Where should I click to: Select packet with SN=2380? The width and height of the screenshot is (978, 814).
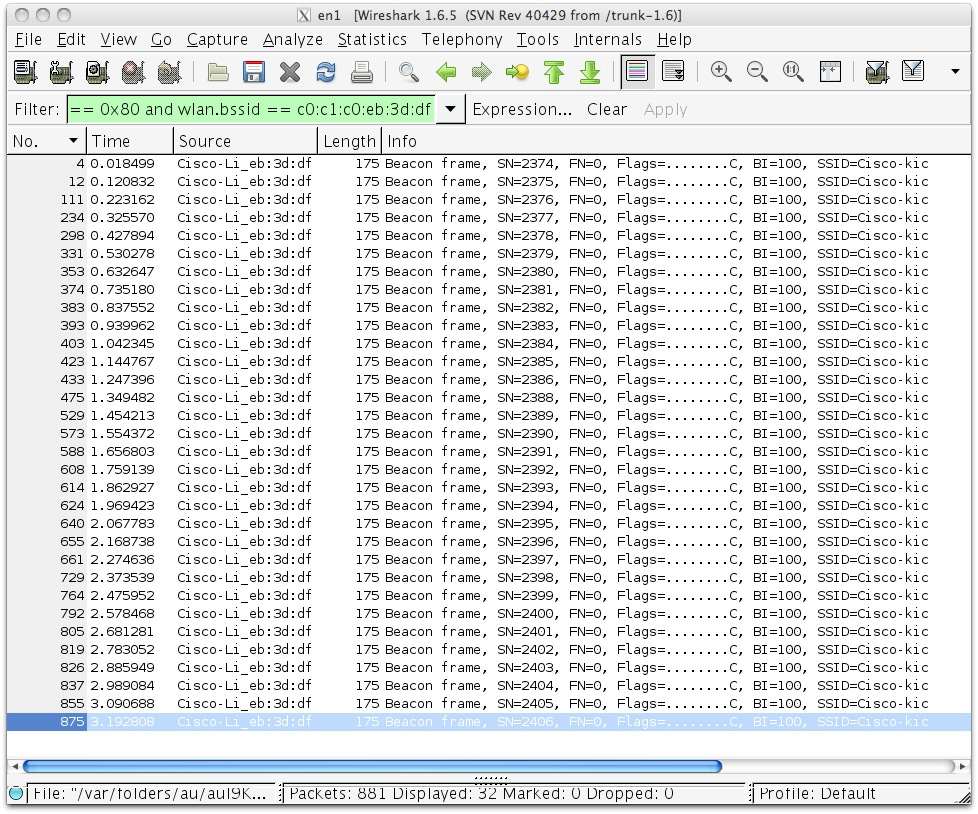[489, 271]
